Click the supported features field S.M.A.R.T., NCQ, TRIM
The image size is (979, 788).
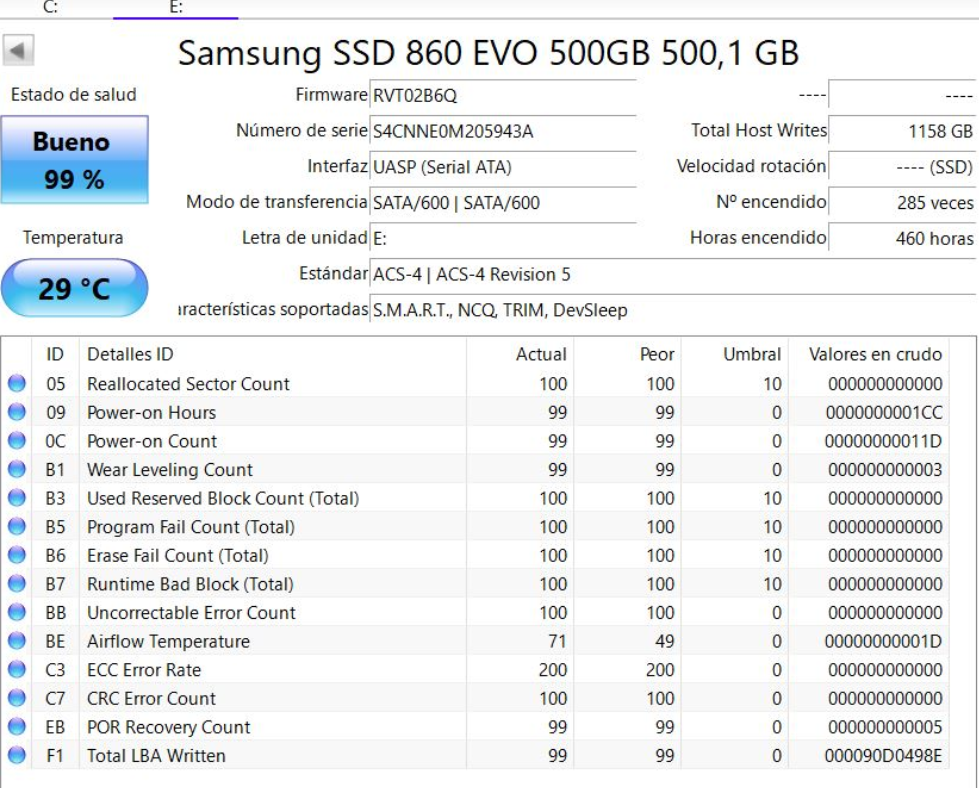tap(673, 310)
